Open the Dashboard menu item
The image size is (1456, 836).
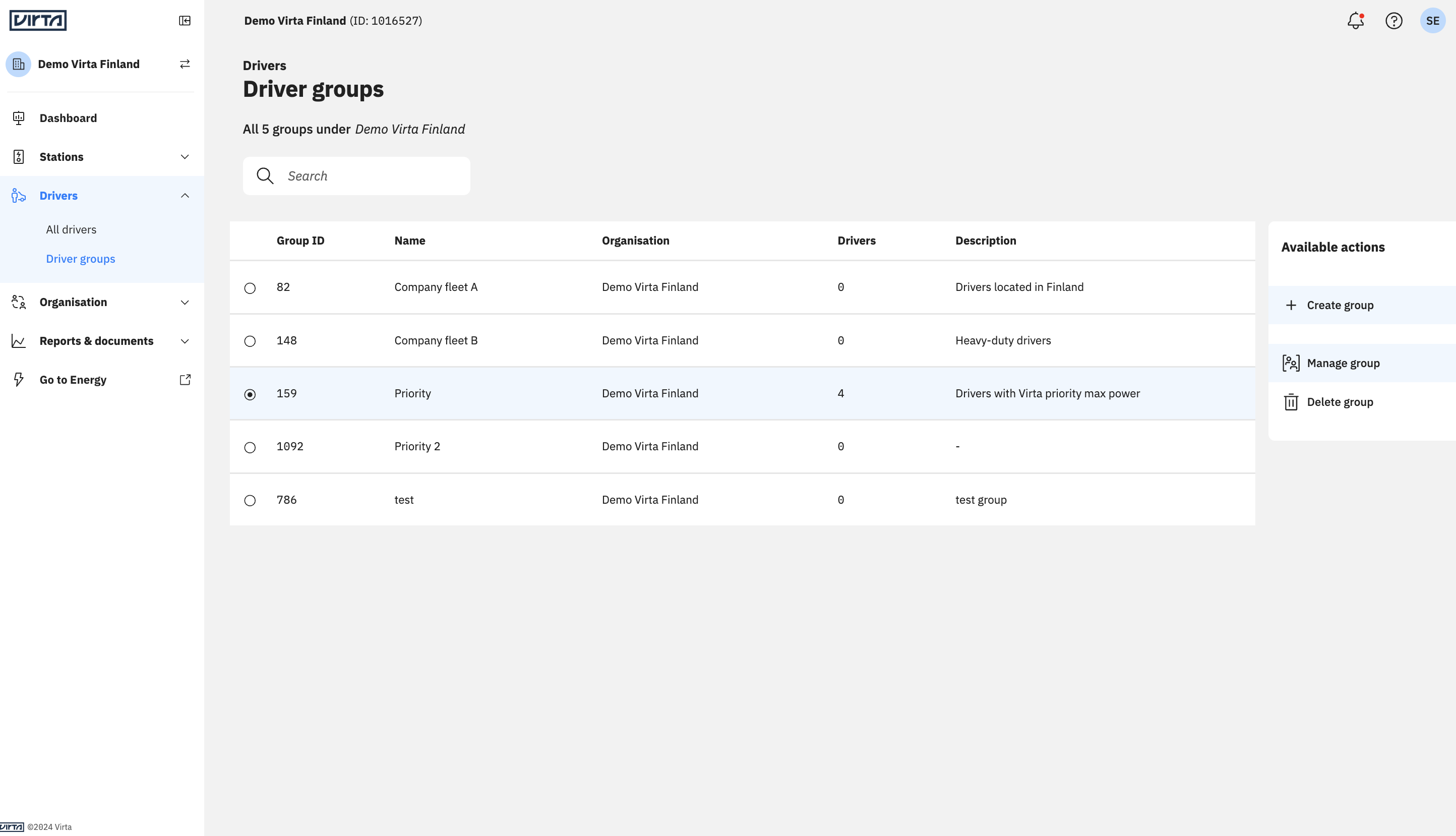(101, 118)
